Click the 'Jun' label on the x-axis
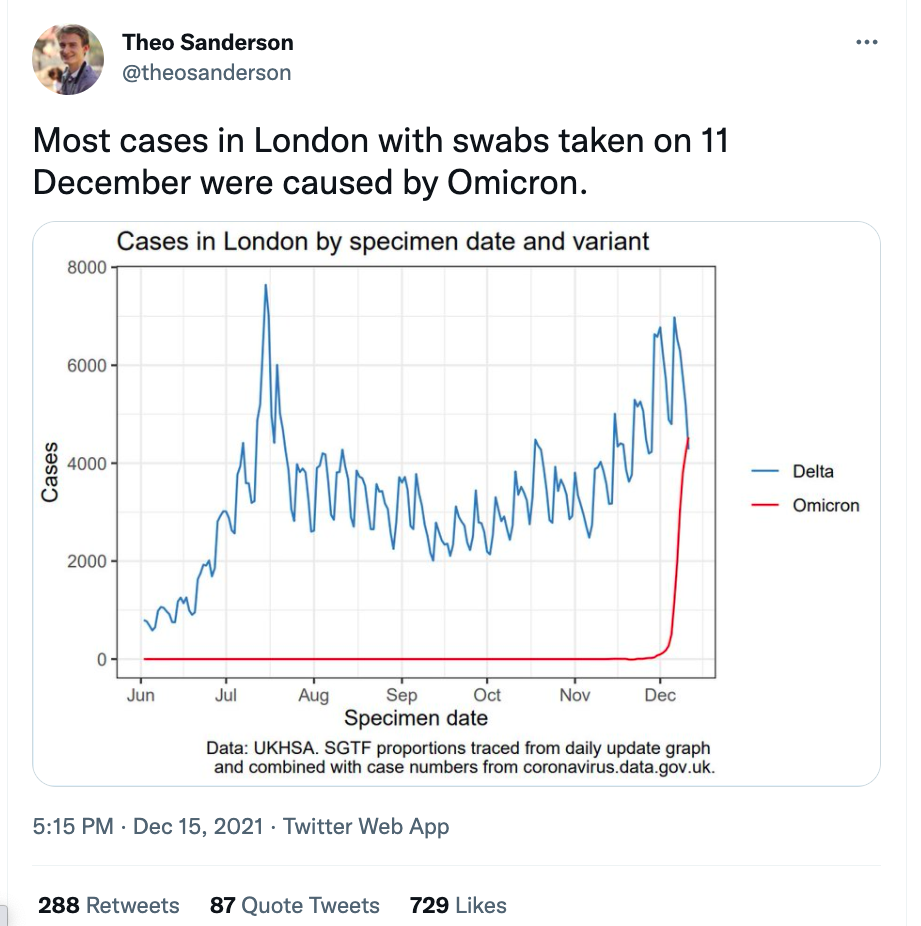The image size is (921, 926). point(141,695)
